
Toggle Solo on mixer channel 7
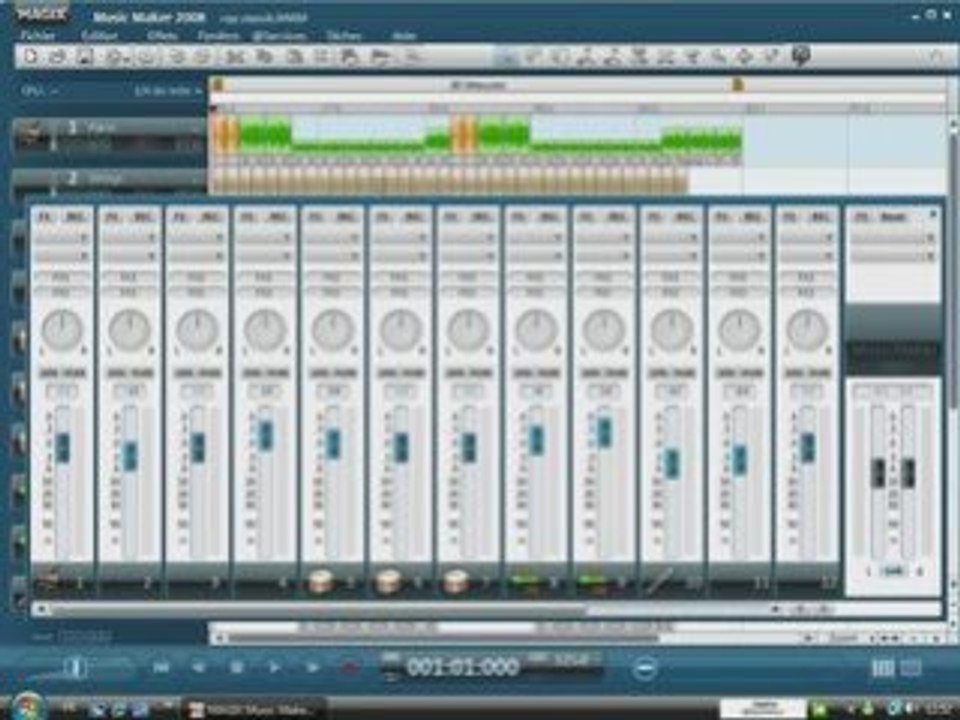(x=455, y=373)
